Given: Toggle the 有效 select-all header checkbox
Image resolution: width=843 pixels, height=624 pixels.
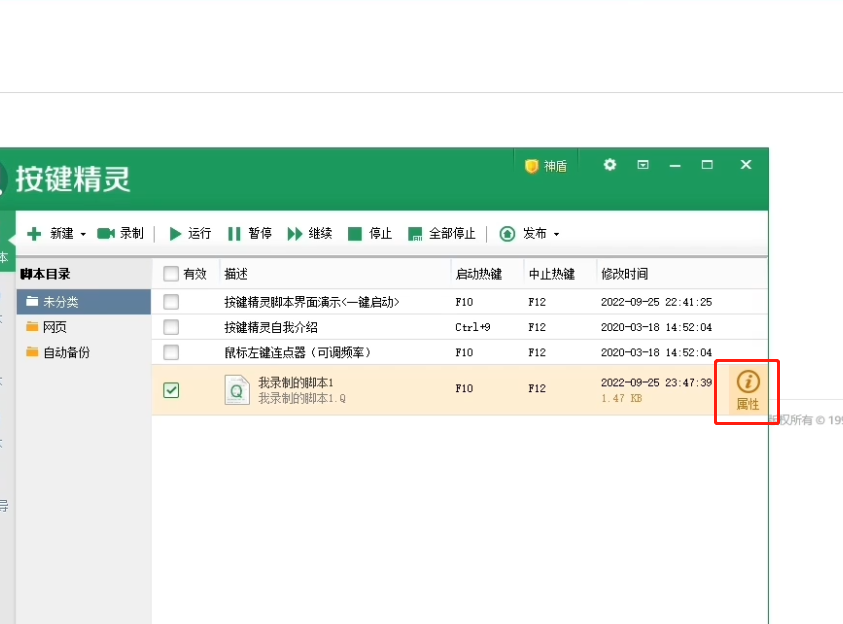Looking at the screenshot, I should 171,274.
